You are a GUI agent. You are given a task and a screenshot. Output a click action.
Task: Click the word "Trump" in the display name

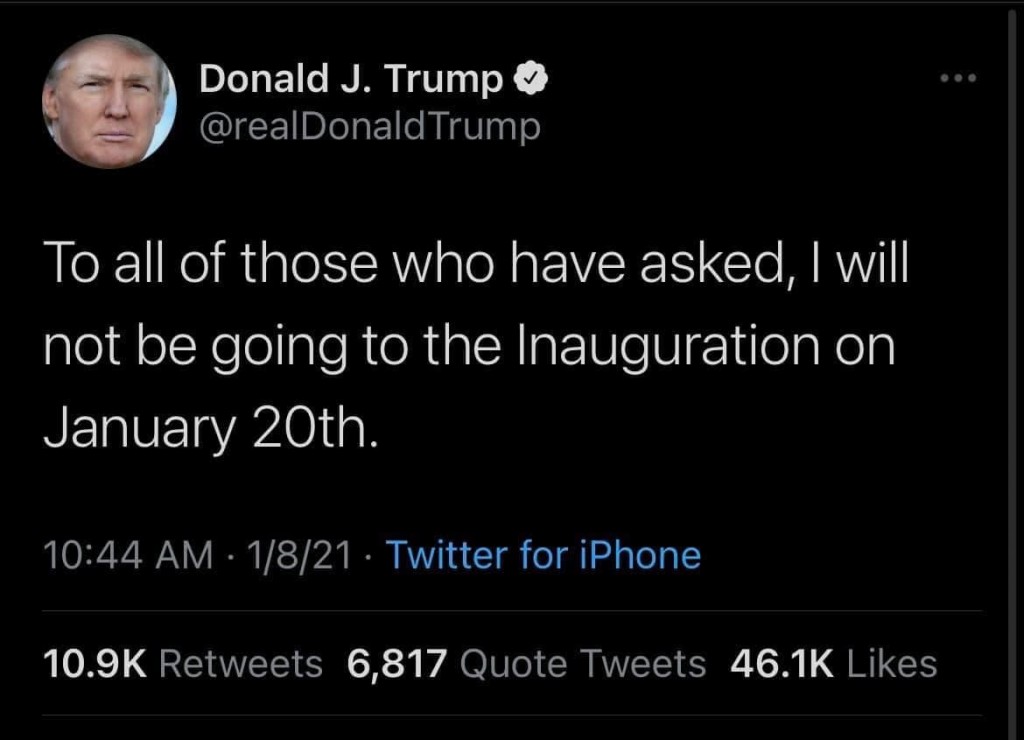coord(457,79)
